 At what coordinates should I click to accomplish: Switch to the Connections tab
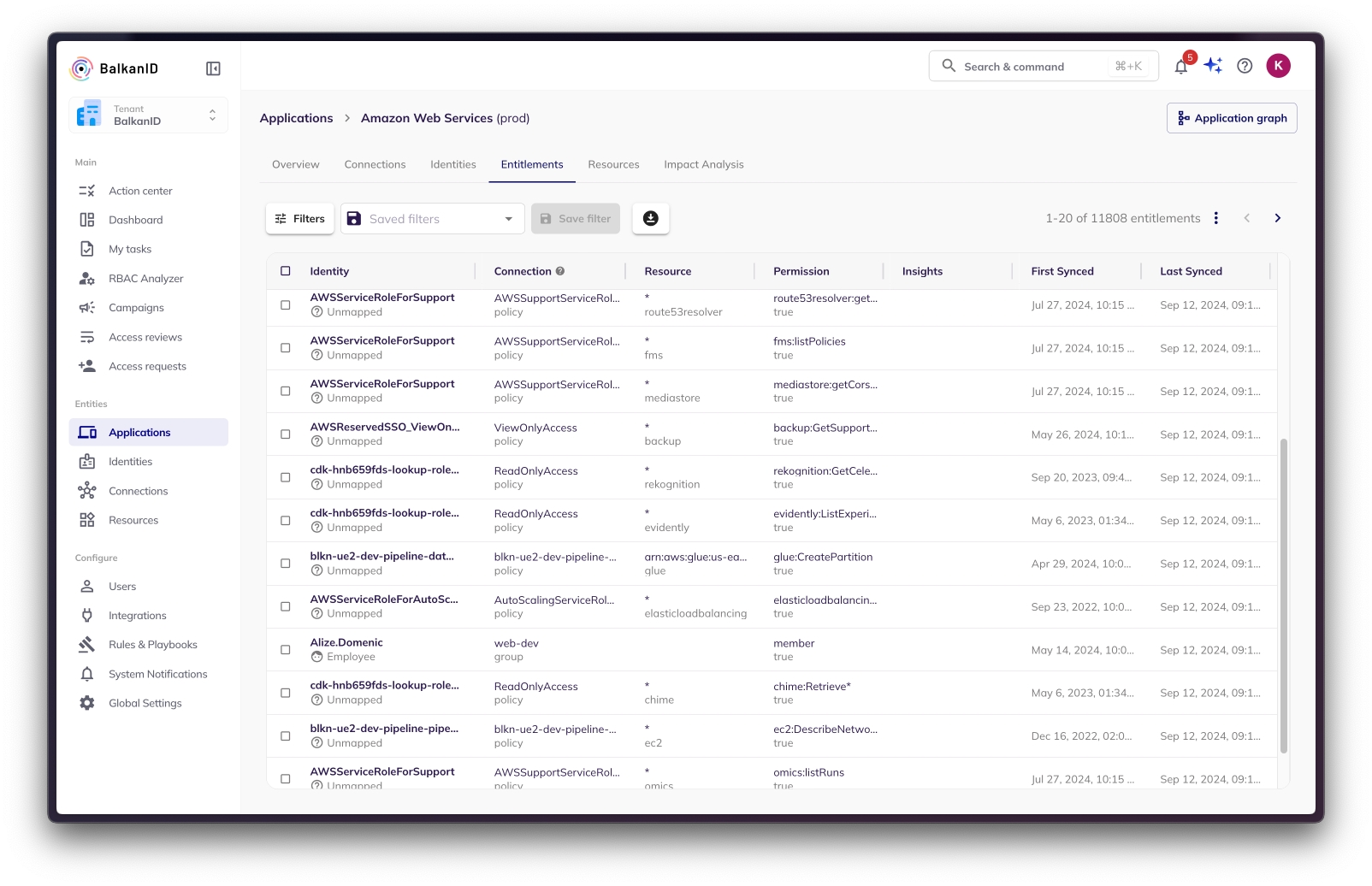[376, 164]
